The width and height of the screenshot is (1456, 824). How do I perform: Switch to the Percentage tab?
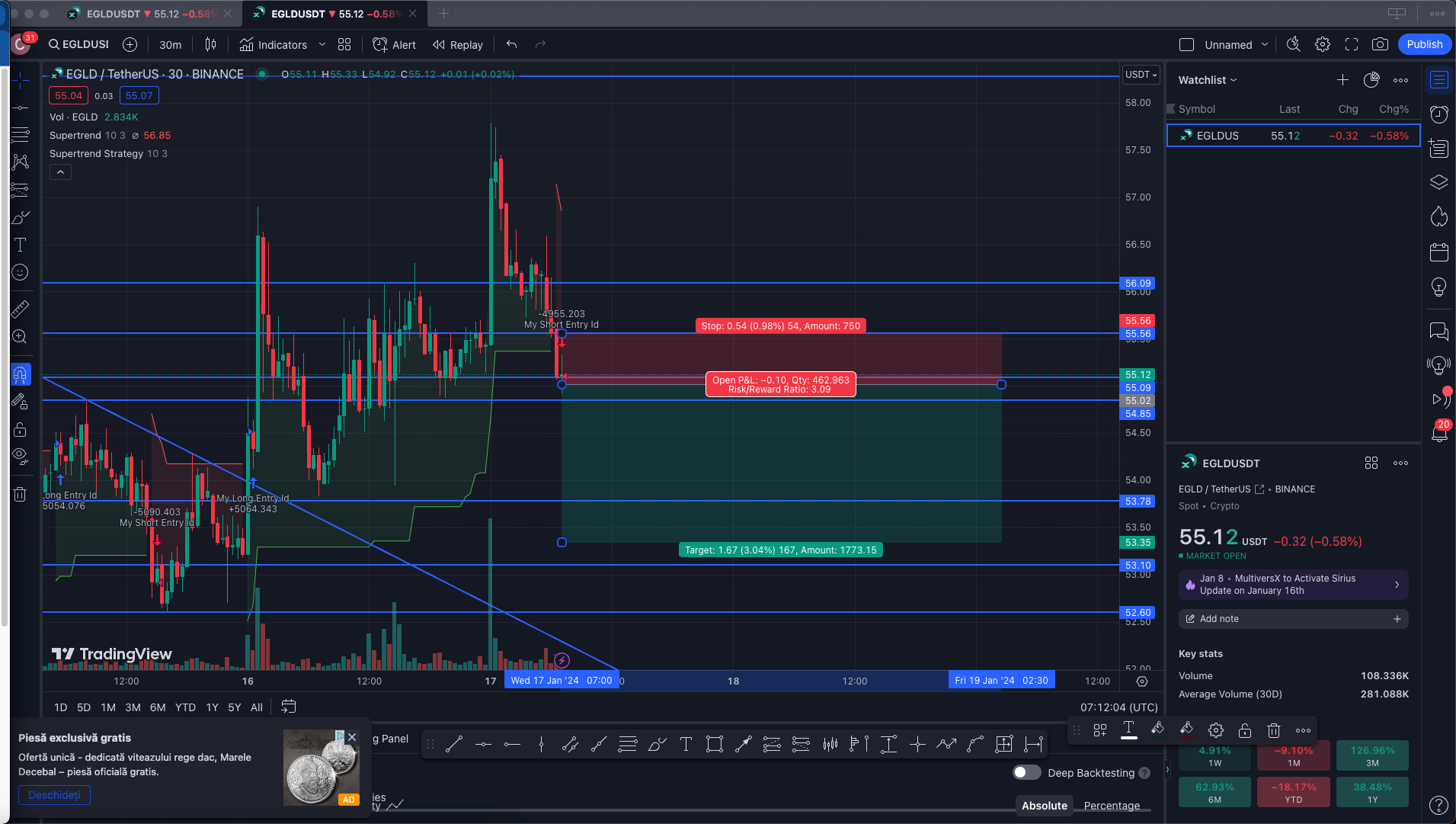click(1112, 806)
